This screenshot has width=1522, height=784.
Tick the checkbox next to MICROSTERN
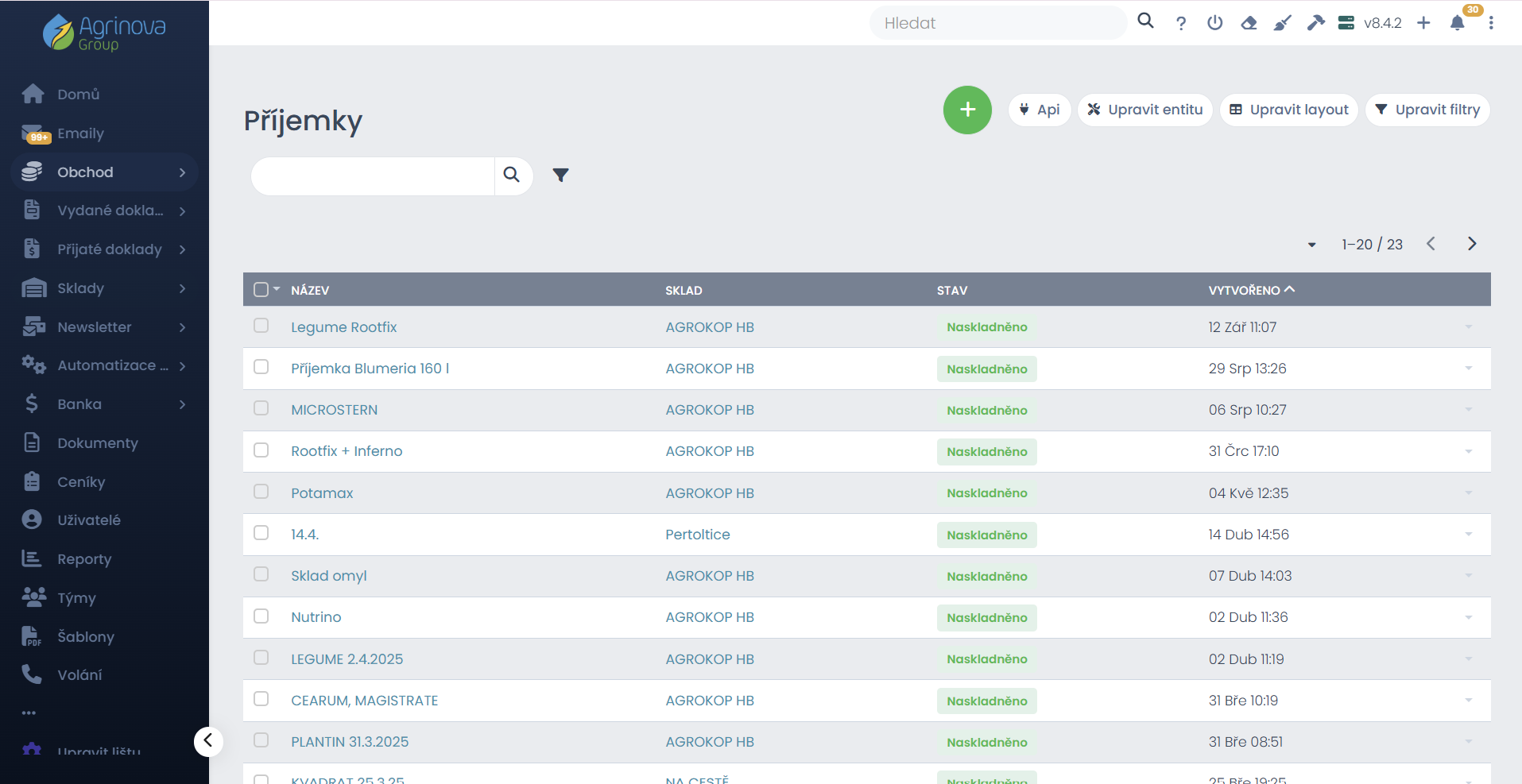point(261,408)
